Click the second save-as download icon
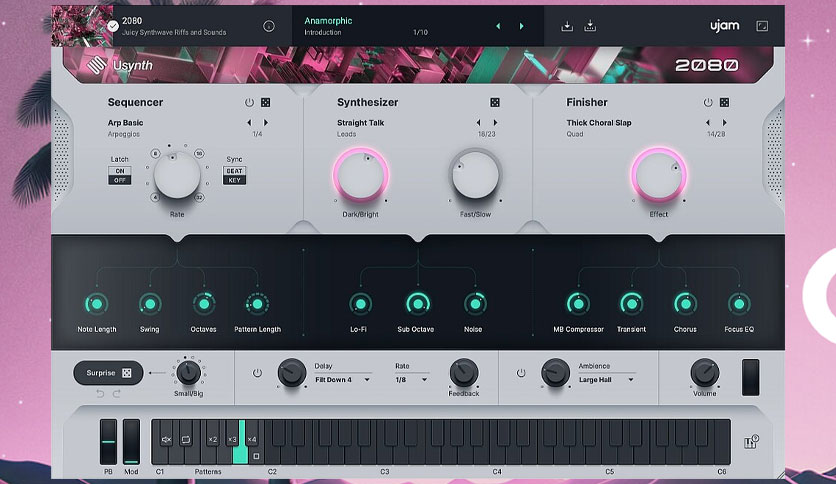 click(590, 26)
